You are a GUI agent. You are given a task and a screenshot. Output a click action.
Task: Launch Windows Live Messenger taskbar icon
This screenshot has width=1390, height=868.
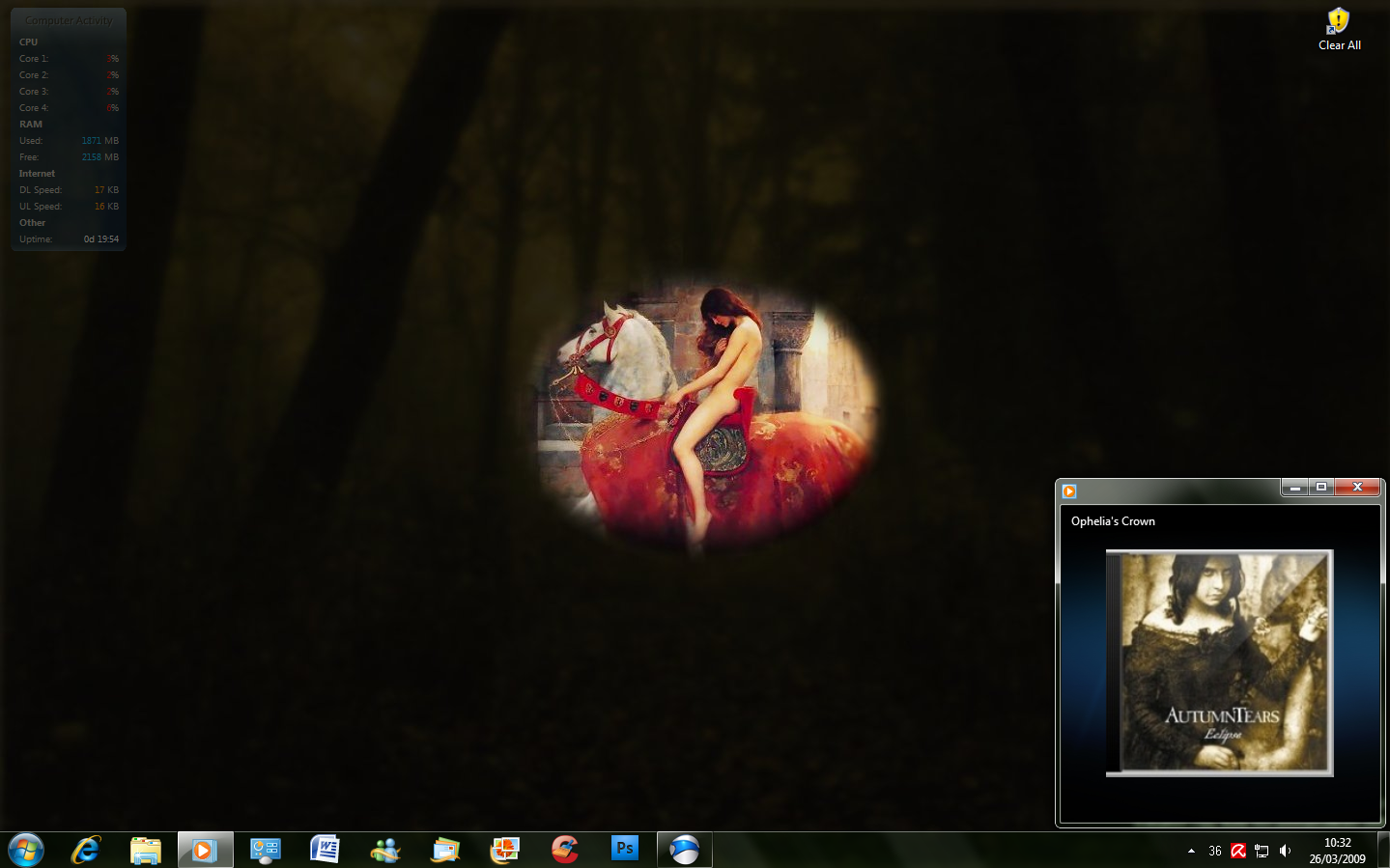(384, 850)
